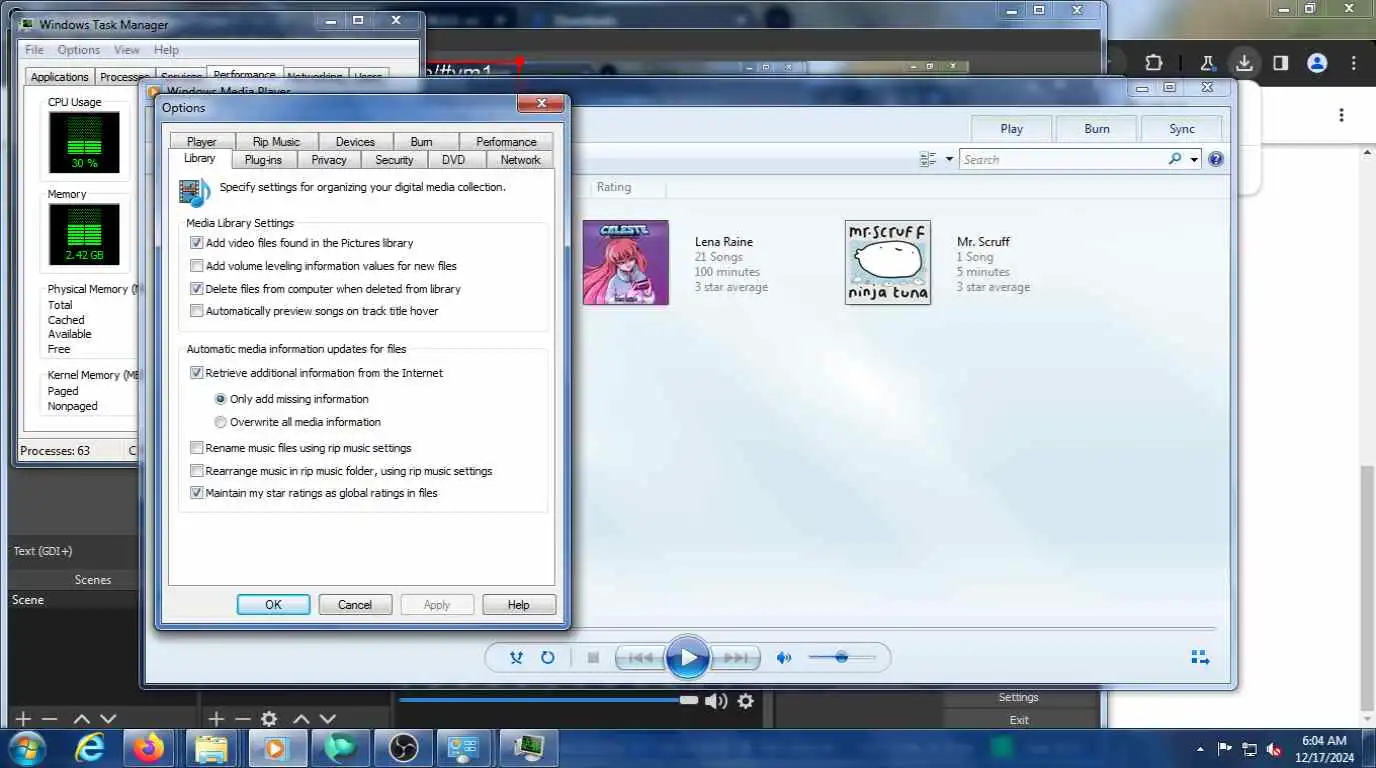Open the Rip Music tab in Options
Screen dimensions: 1376x768
(276, 142)
